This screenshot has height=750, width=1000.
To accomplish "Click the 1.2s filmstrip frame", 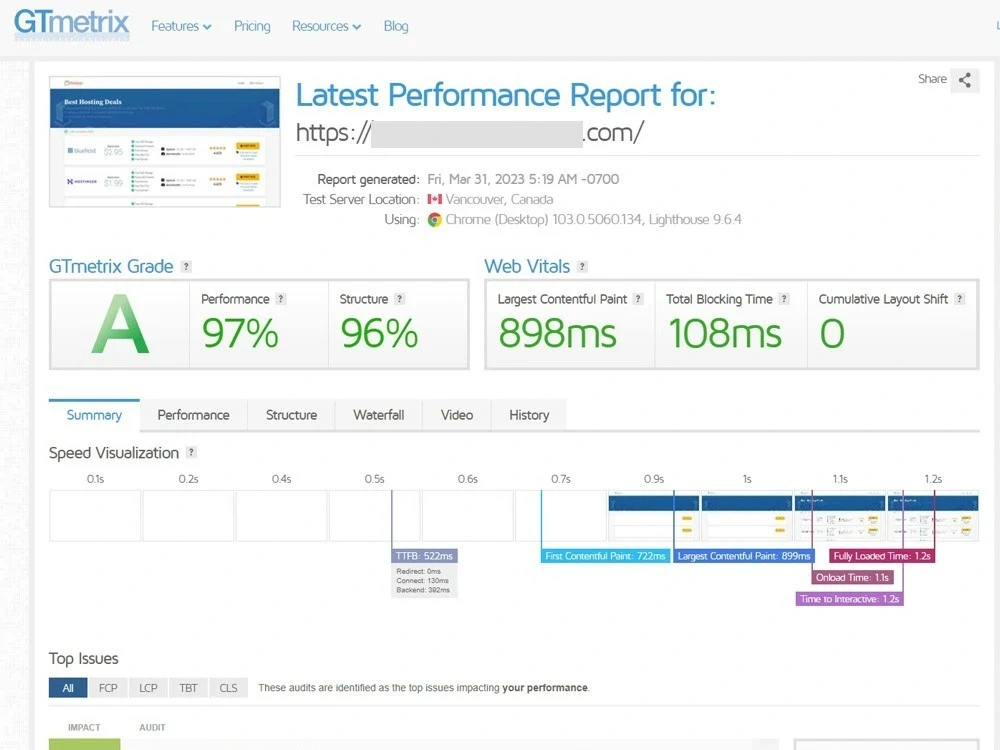I will click(933, 516).
